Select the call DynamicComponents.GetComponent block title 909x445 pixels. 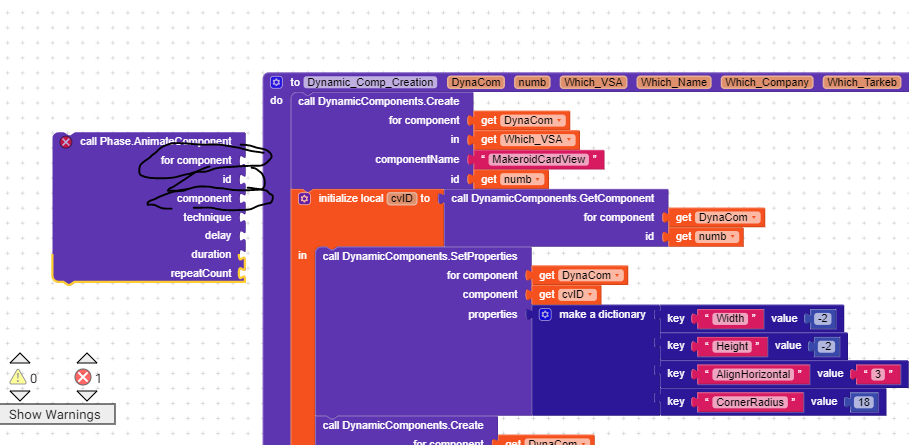click(x=552, y=198)
